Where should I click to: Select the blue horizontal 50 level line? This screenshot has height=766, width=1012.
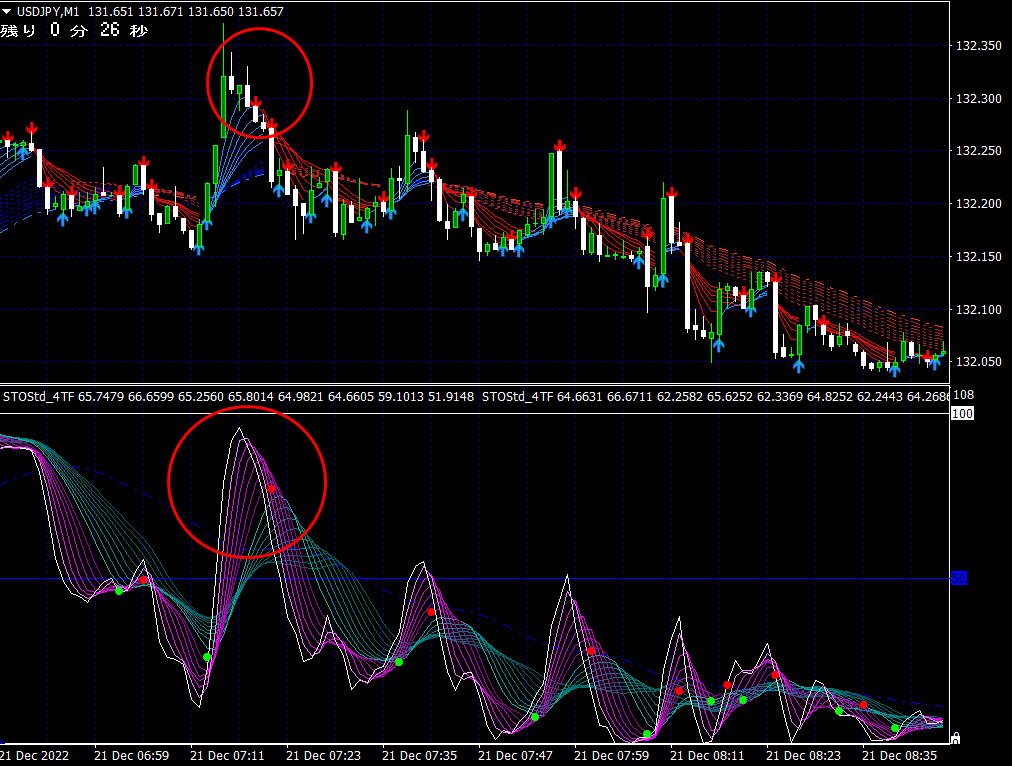[x=474, y=578]
